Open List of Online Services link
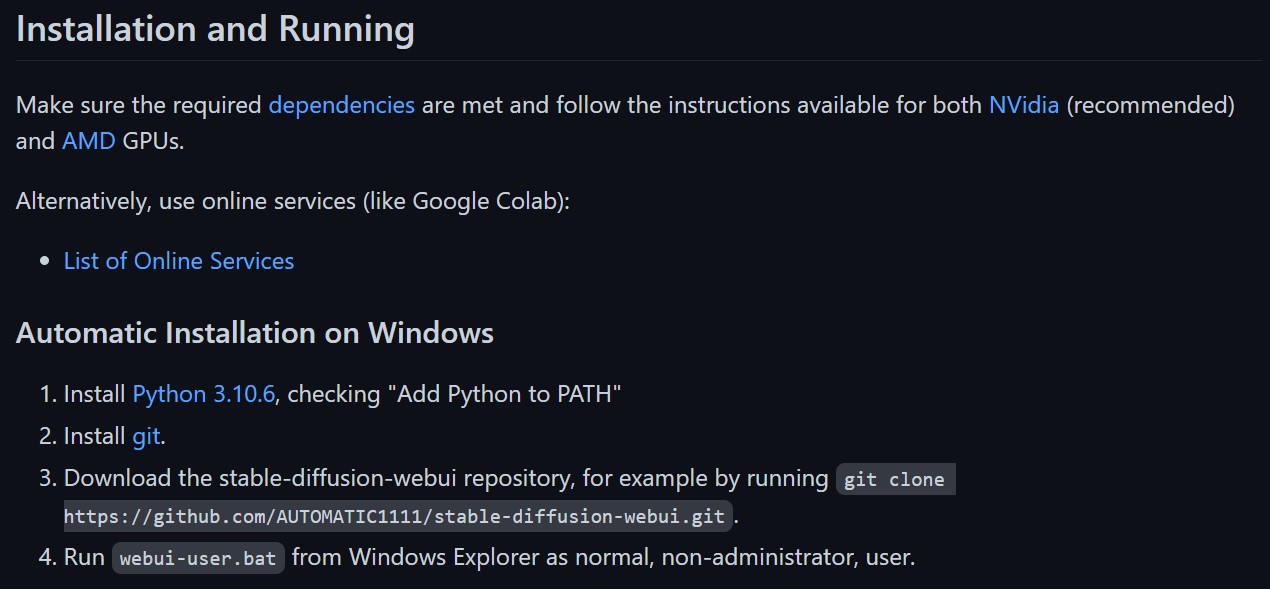1270x589 pixels. pyautogui.click(x=179, y=261)
